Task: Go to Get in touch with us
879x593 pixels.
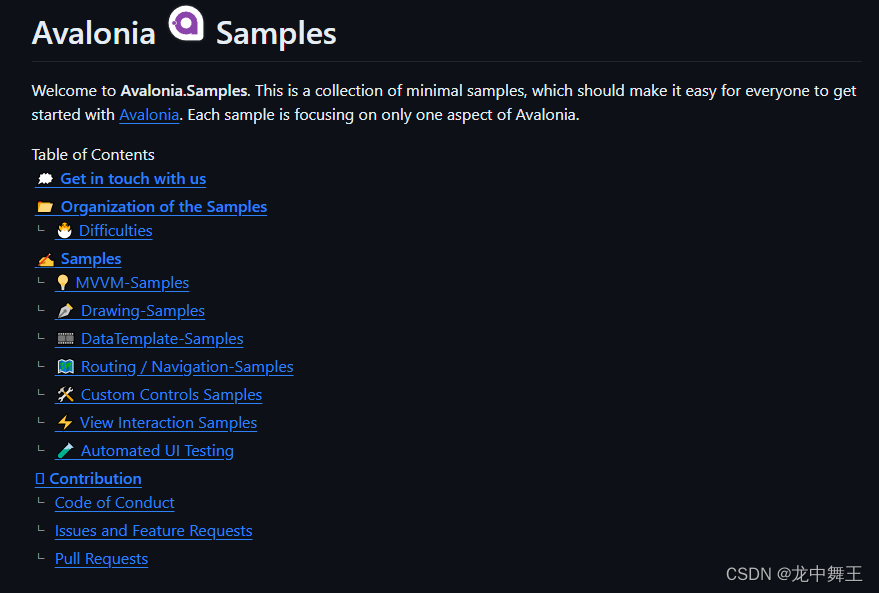Action: pos(133,179)
